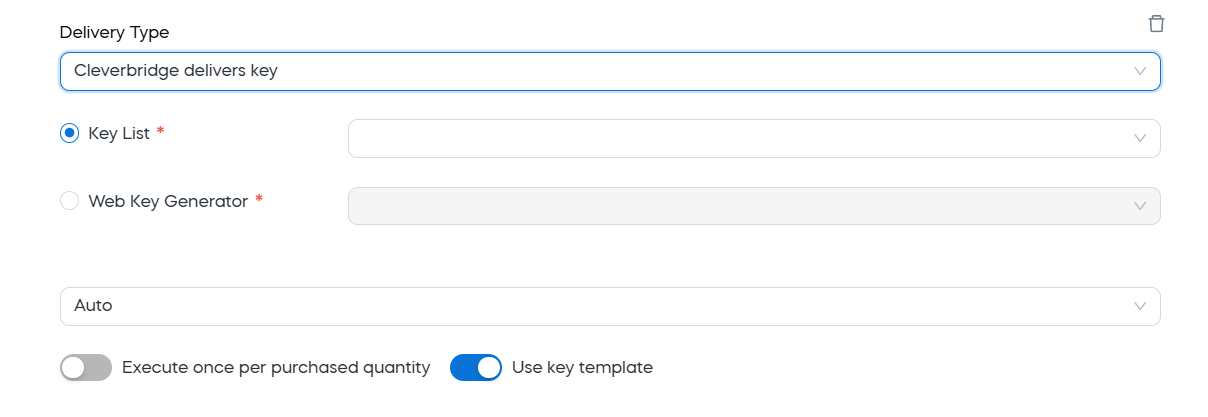Click chevron arrow in Web Key Generator dropdown
Viewport: 1208px width, 417px height.
pos(1139,206)
